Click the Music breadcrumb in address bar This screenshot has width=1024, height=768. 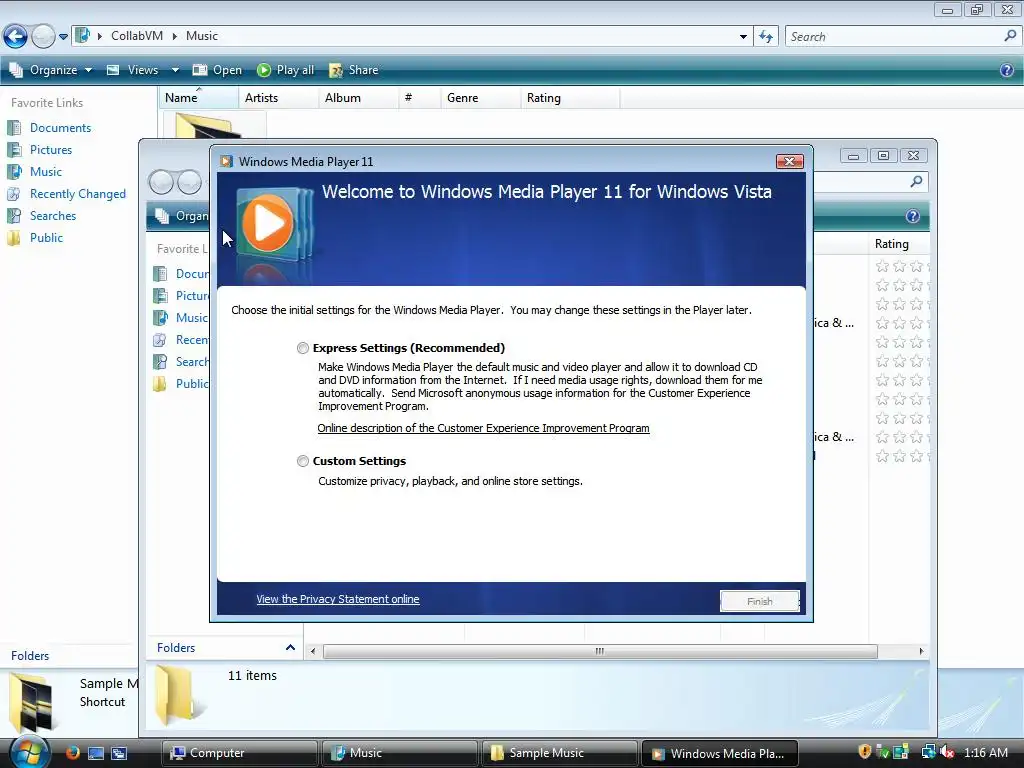pyautogui.click(x=202, y=36)
